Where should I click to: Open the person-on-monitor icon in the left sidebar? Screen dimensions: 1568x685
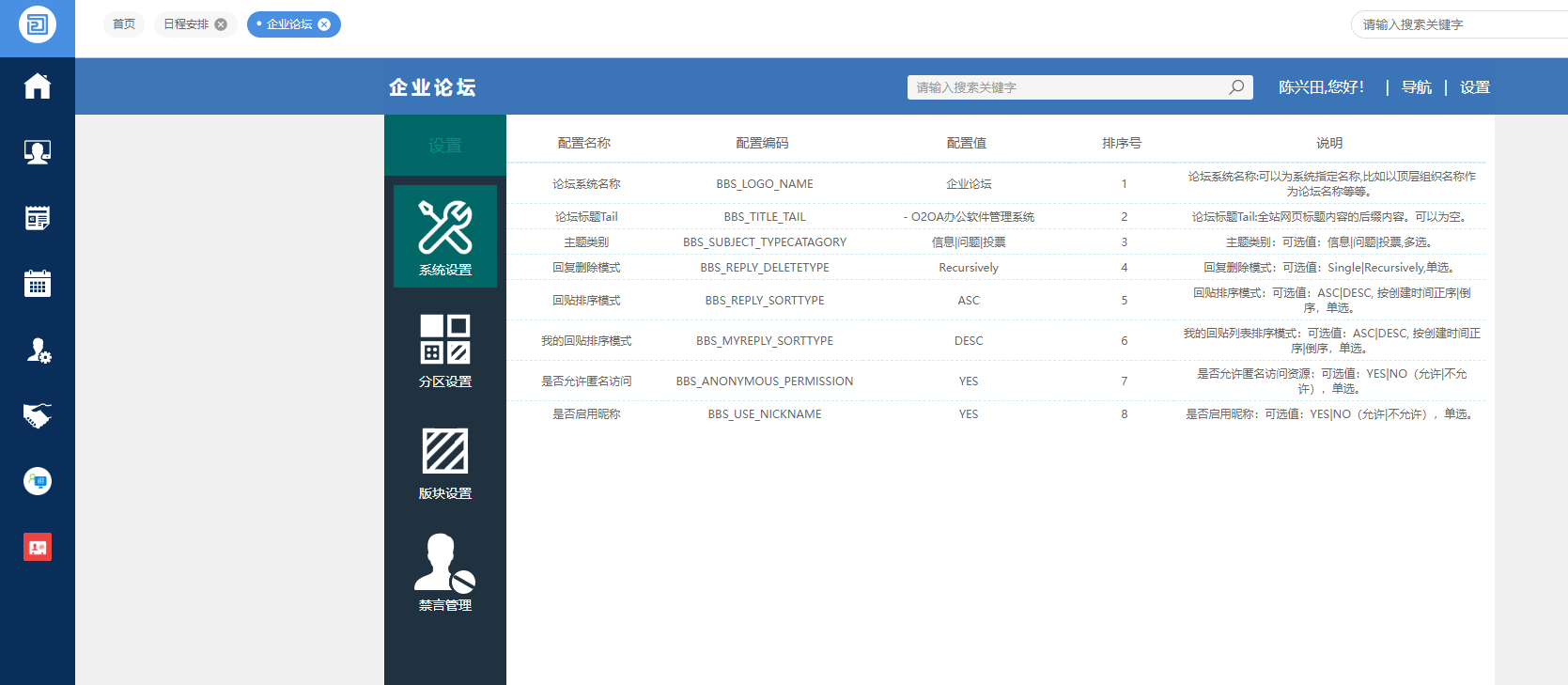pyautogui.click(x=38, y=152)
